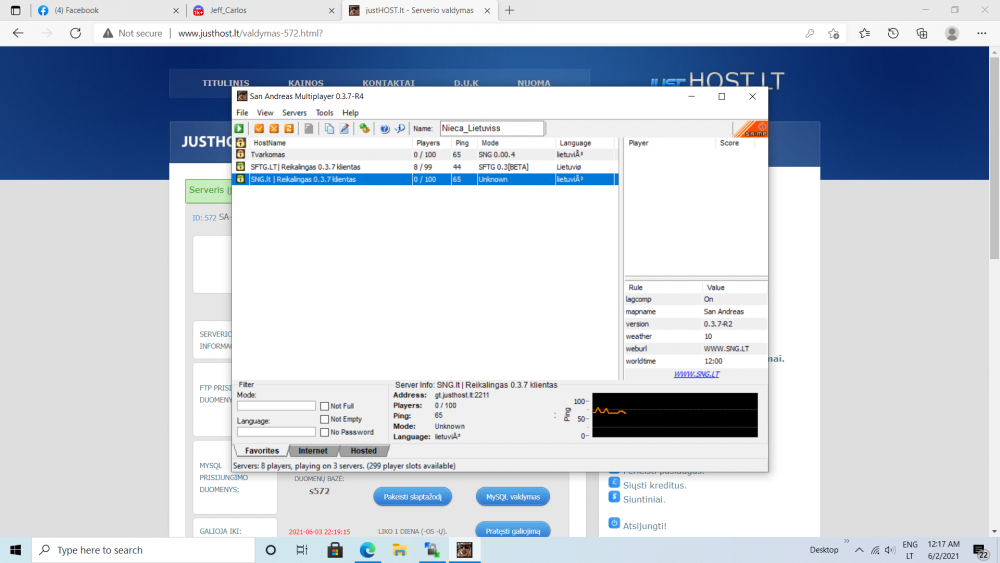This screenshot has width=1000, height=563.
Task: Click the lock icon of SFTG.LT row
Action: coord(240,166)
